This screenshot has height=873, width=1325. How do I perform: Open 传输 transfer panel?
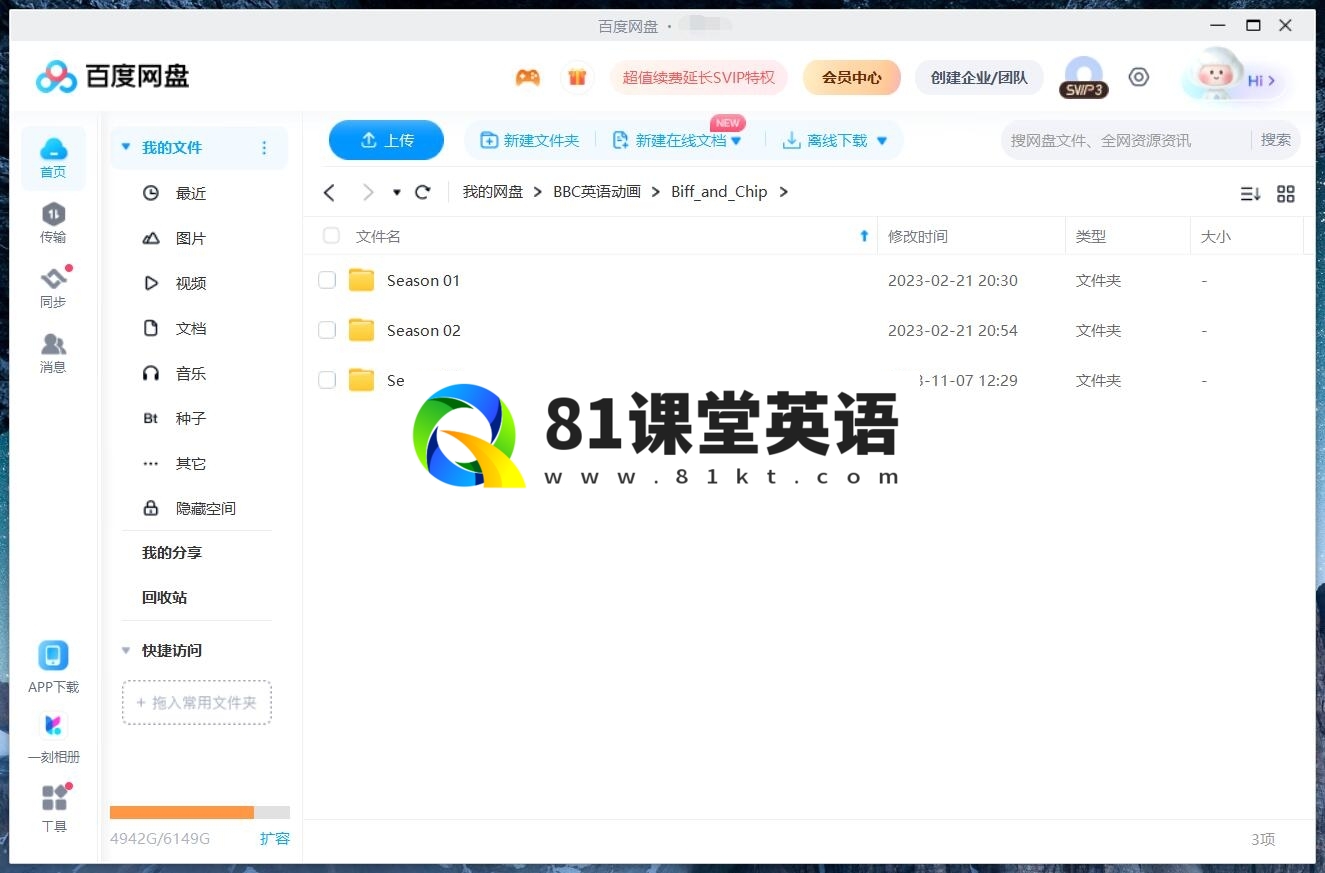coord(53,223)
